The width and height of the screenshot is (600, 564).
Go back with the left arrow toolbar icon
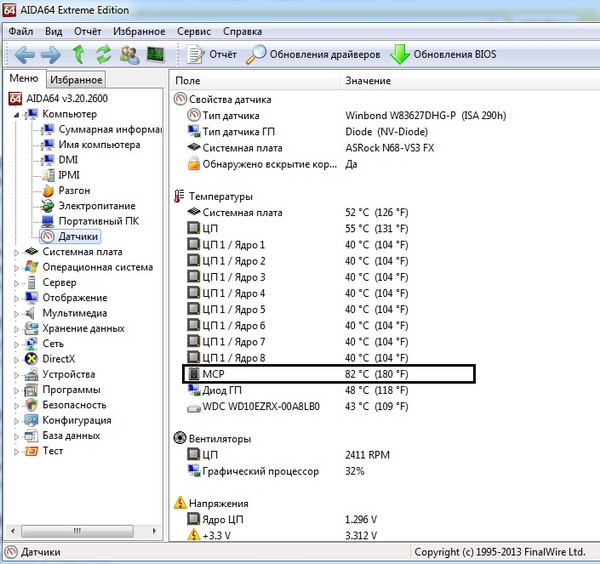coord(24,55)
